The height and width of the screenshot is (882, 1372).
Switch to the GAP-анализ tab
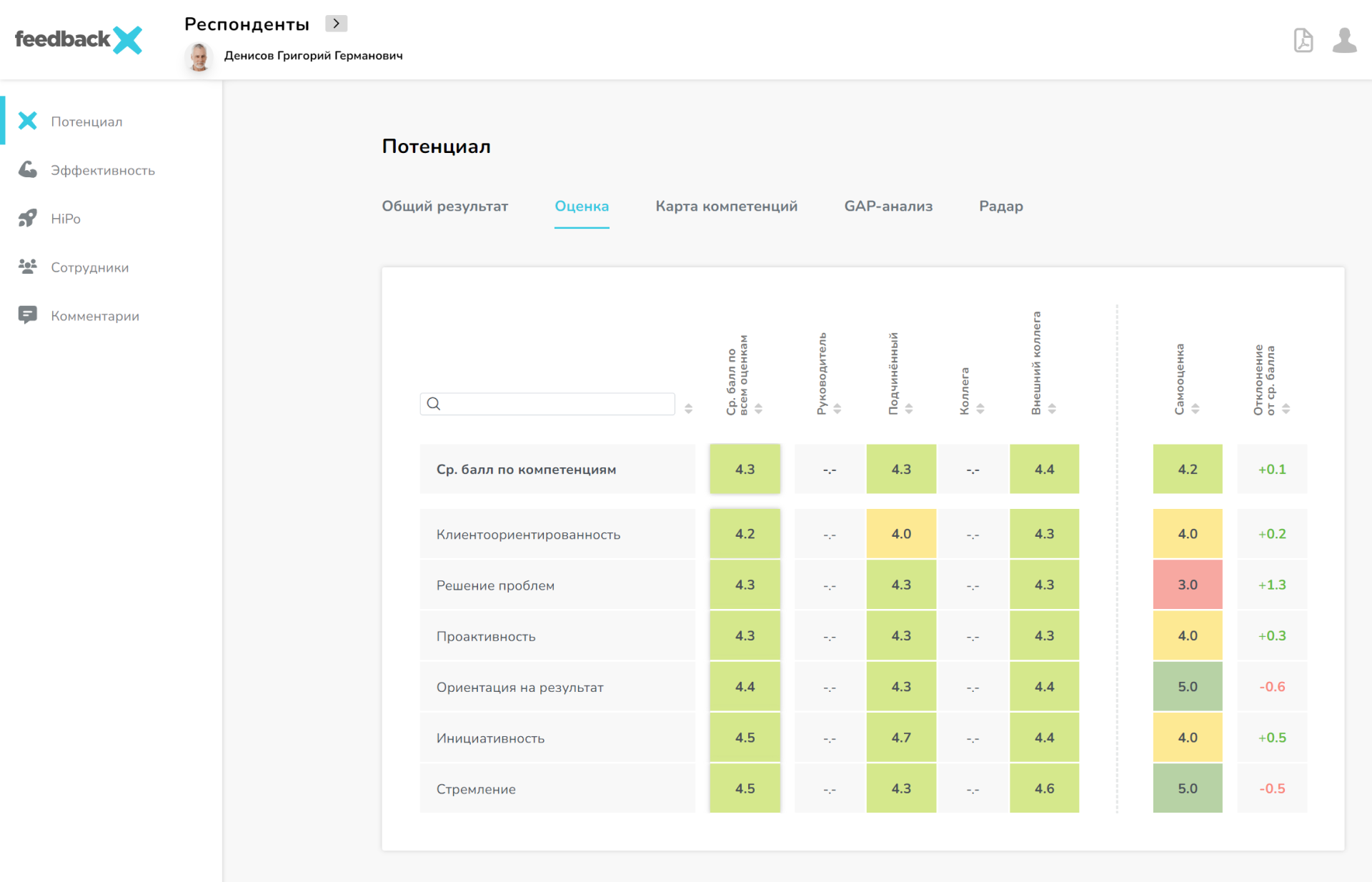(x=888, y=207)
